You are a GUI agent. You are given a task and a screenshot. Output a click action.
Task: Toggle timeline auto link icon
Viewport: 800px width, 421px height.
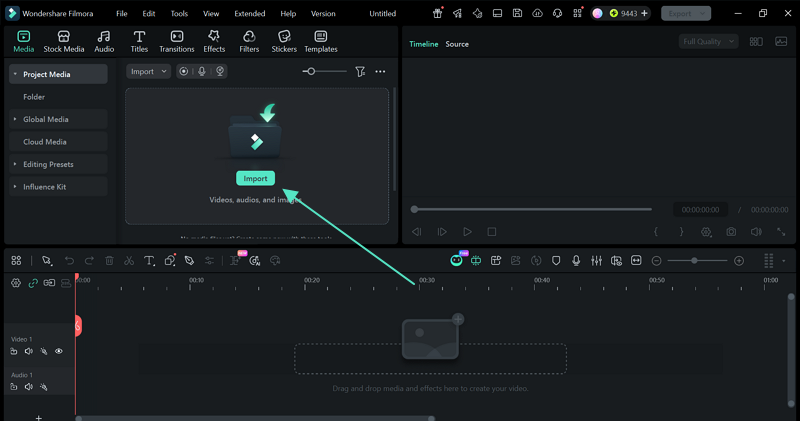[x=33, y=283]
